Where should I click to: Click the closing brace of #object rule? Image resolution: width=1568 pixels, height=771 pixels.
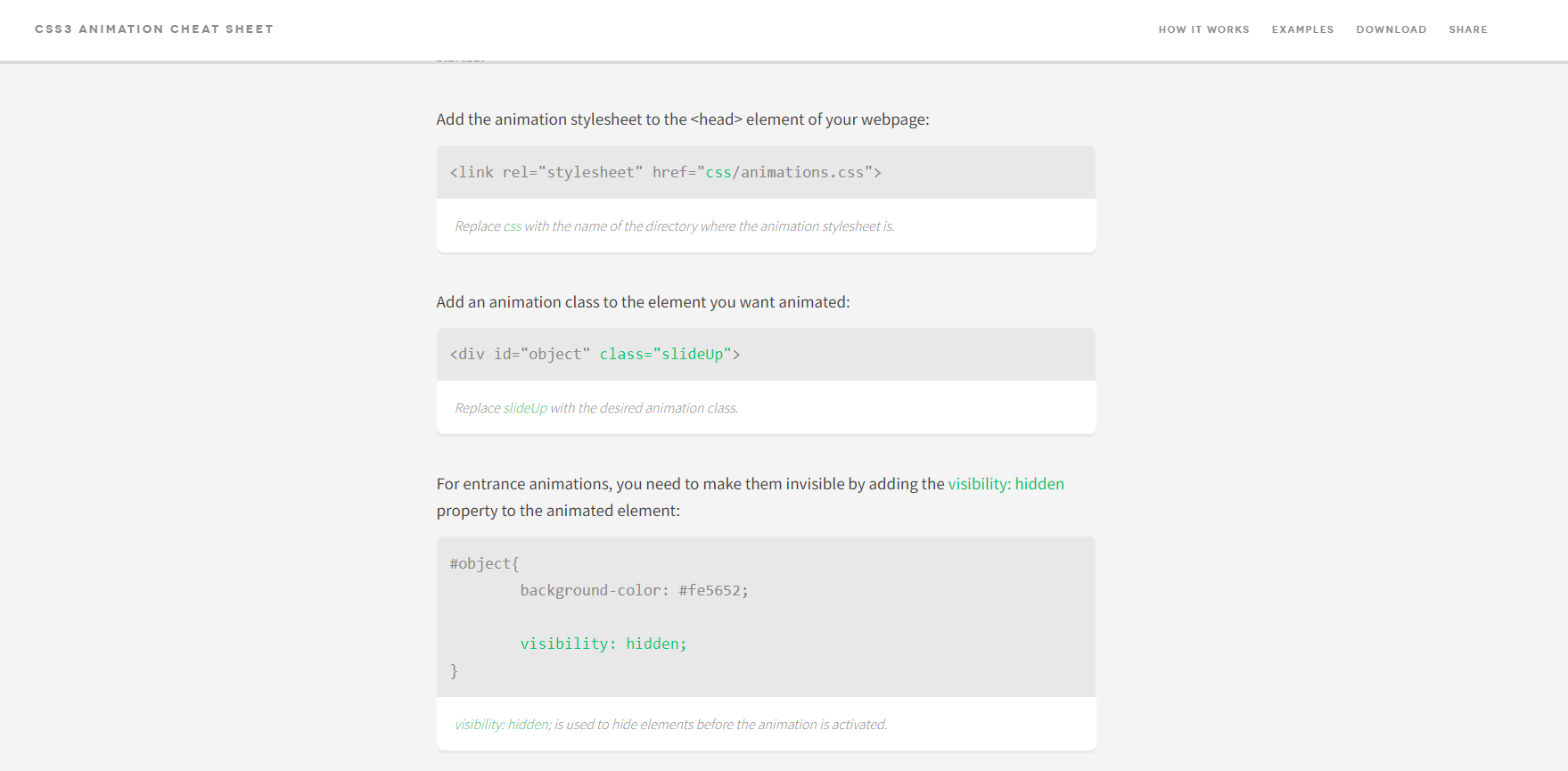coord(454,670)
